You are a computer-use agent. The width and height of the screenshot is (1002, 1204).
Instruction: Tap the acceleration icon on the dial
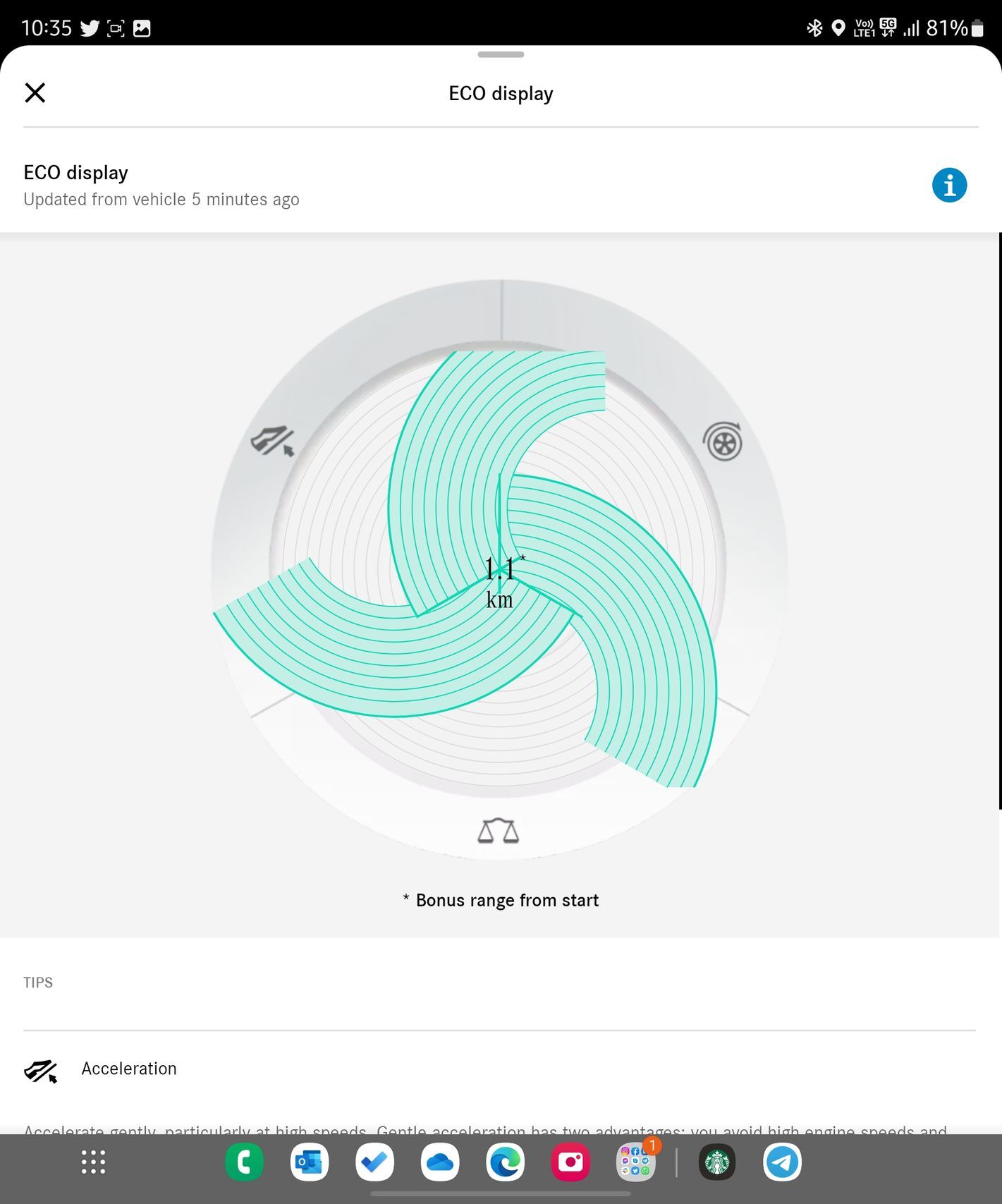point(273,441)
